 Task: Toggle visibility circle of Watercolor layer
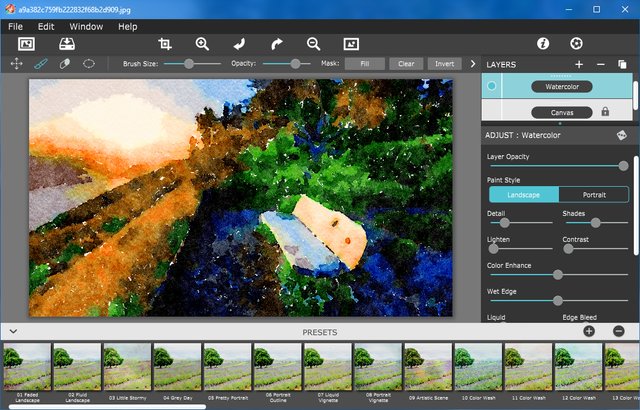(x=492, y=87)
